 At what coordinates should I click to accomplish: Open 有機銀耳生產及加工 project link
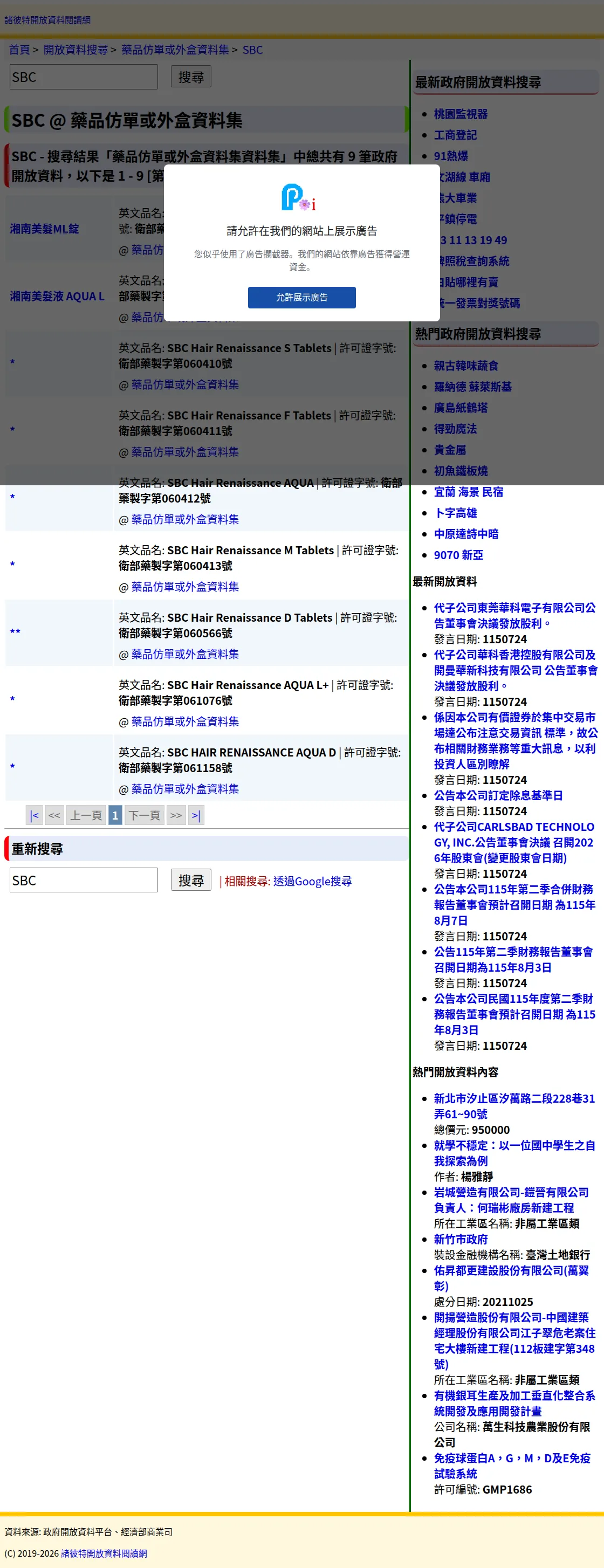tap(514, 1403)
